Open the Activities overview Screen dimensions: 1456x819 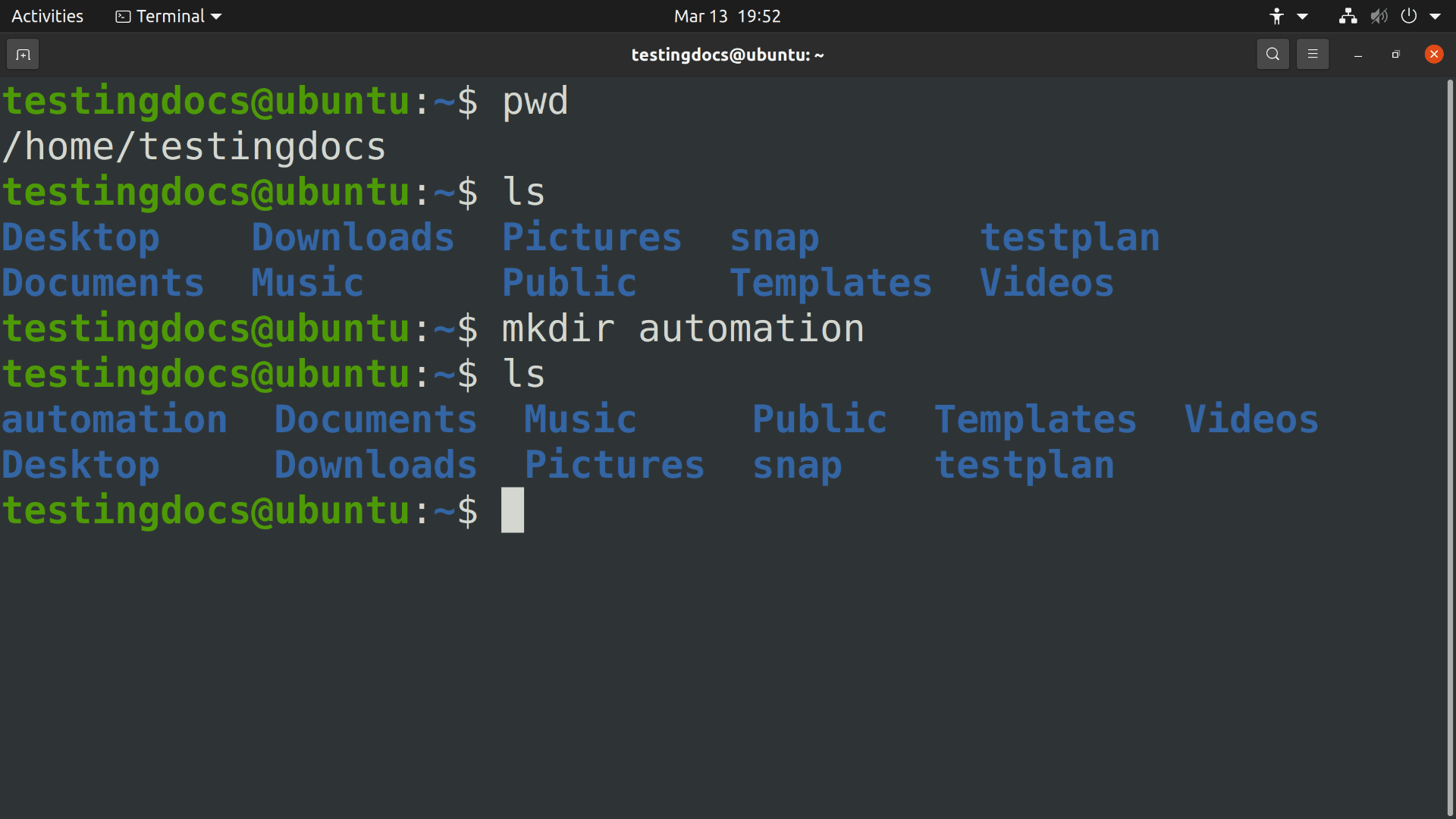tap(46, 16)
